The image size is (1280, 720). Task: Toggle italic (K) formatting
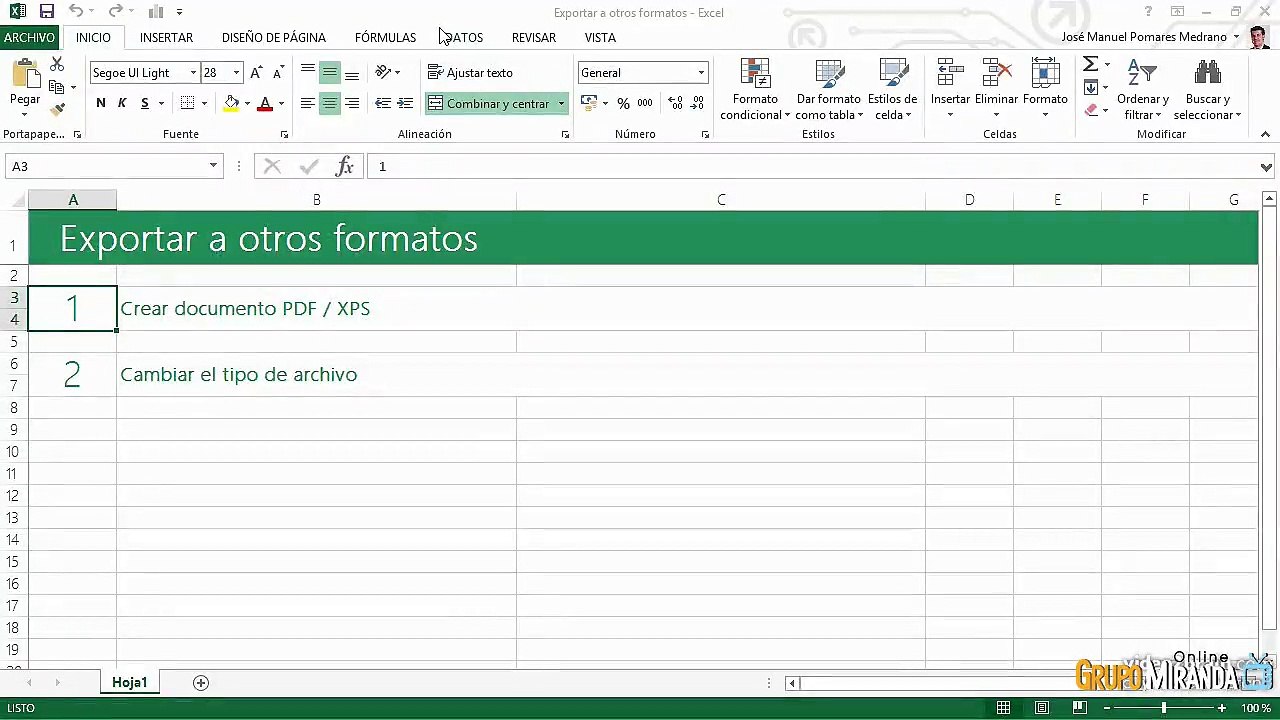[122, 103]
